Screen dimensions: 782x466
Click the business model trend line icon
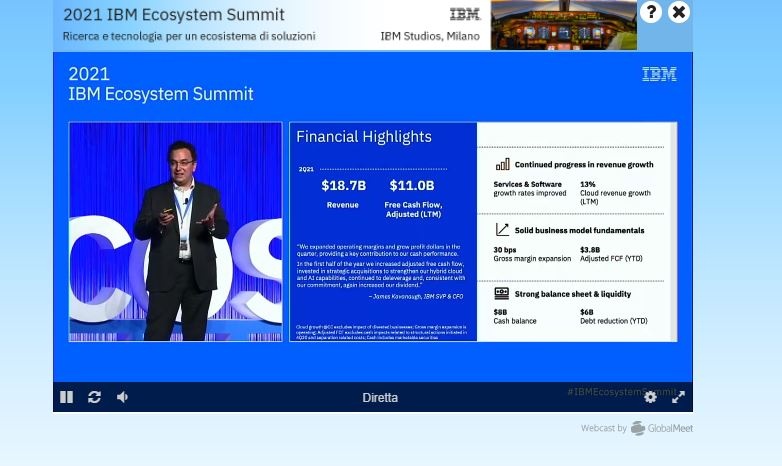point(502,230)
